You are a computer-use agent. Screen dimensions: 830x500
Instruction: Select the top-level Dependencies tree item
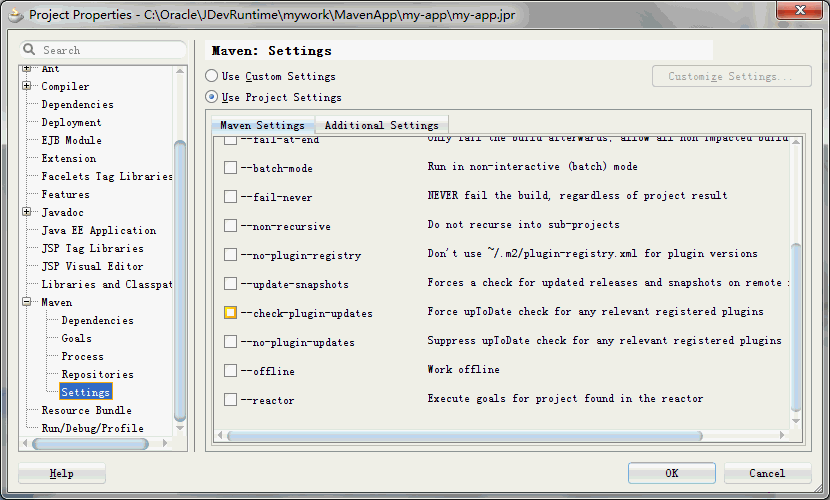point(77,104)
